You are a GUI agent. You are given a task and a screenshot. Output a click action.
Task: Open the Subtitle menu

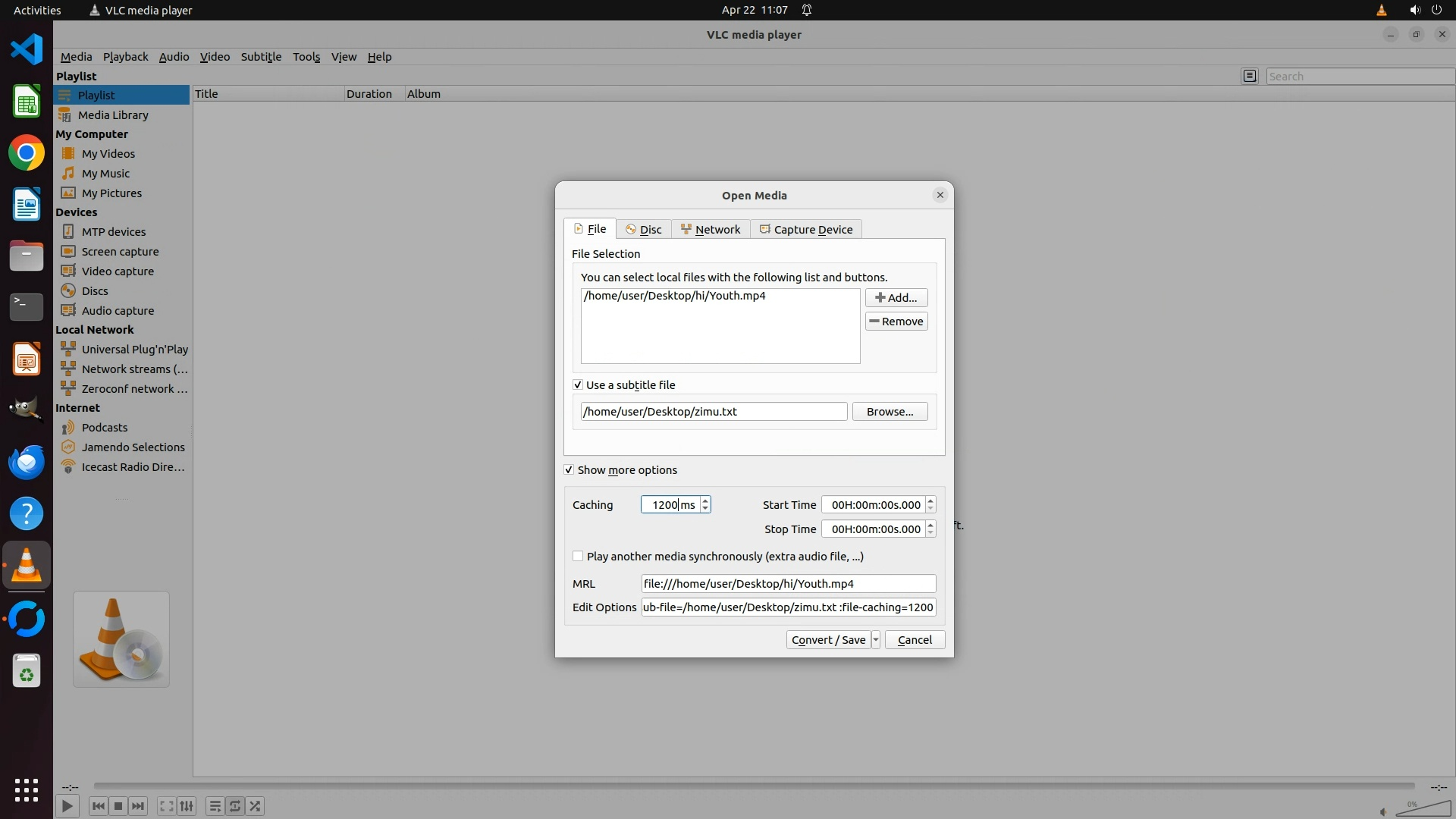(x=261, y=57)
